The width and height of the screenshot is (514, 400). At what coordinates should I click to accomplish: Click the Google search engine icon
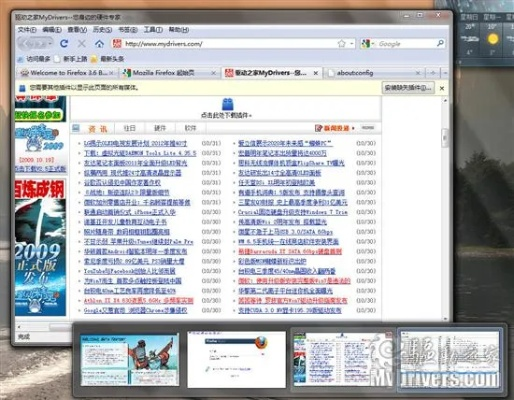[x=365, y=44]
